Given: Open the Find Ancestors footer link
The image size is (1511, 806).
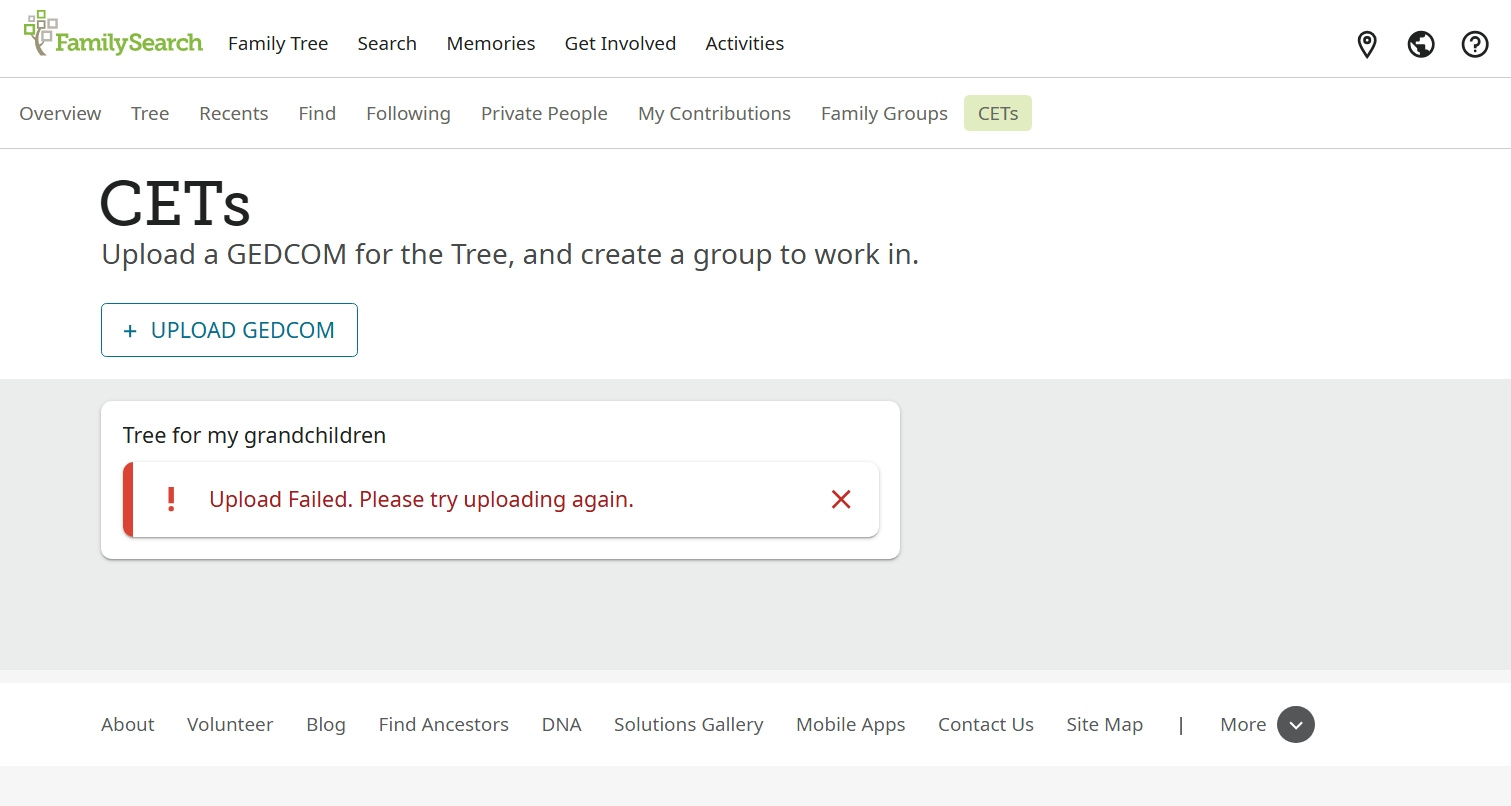Looking at the screenshot, I should [444, 725].
